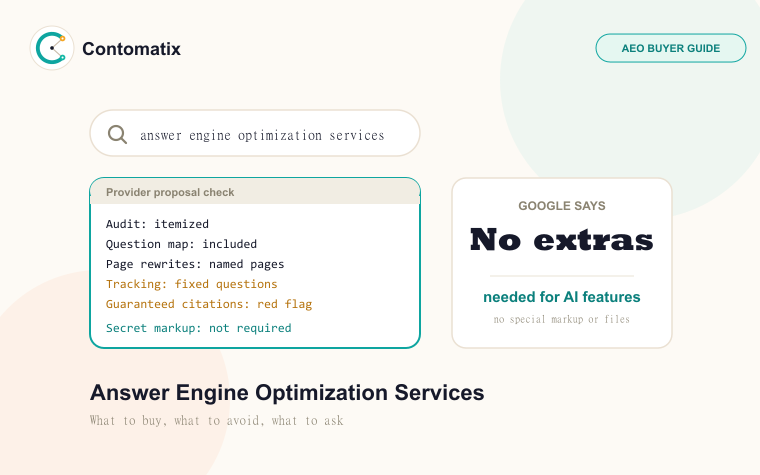Click the 'Answer Engine Optimization Services' title

[287, 393]
